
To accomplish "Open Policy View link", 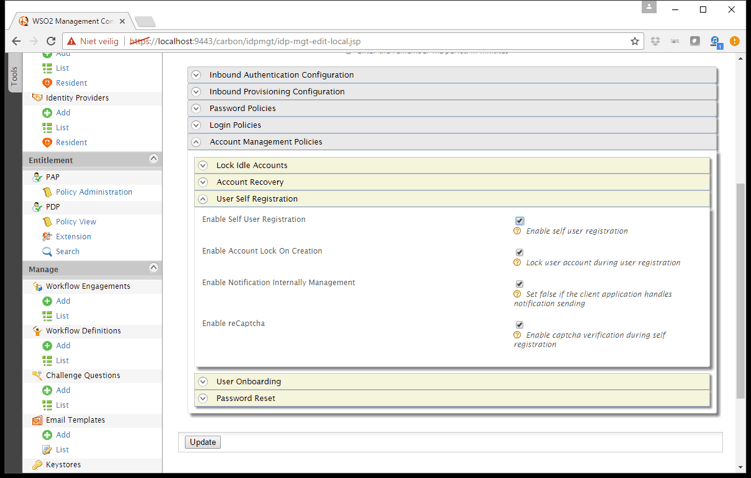I will pyautogui.click(x=76, y=222).
